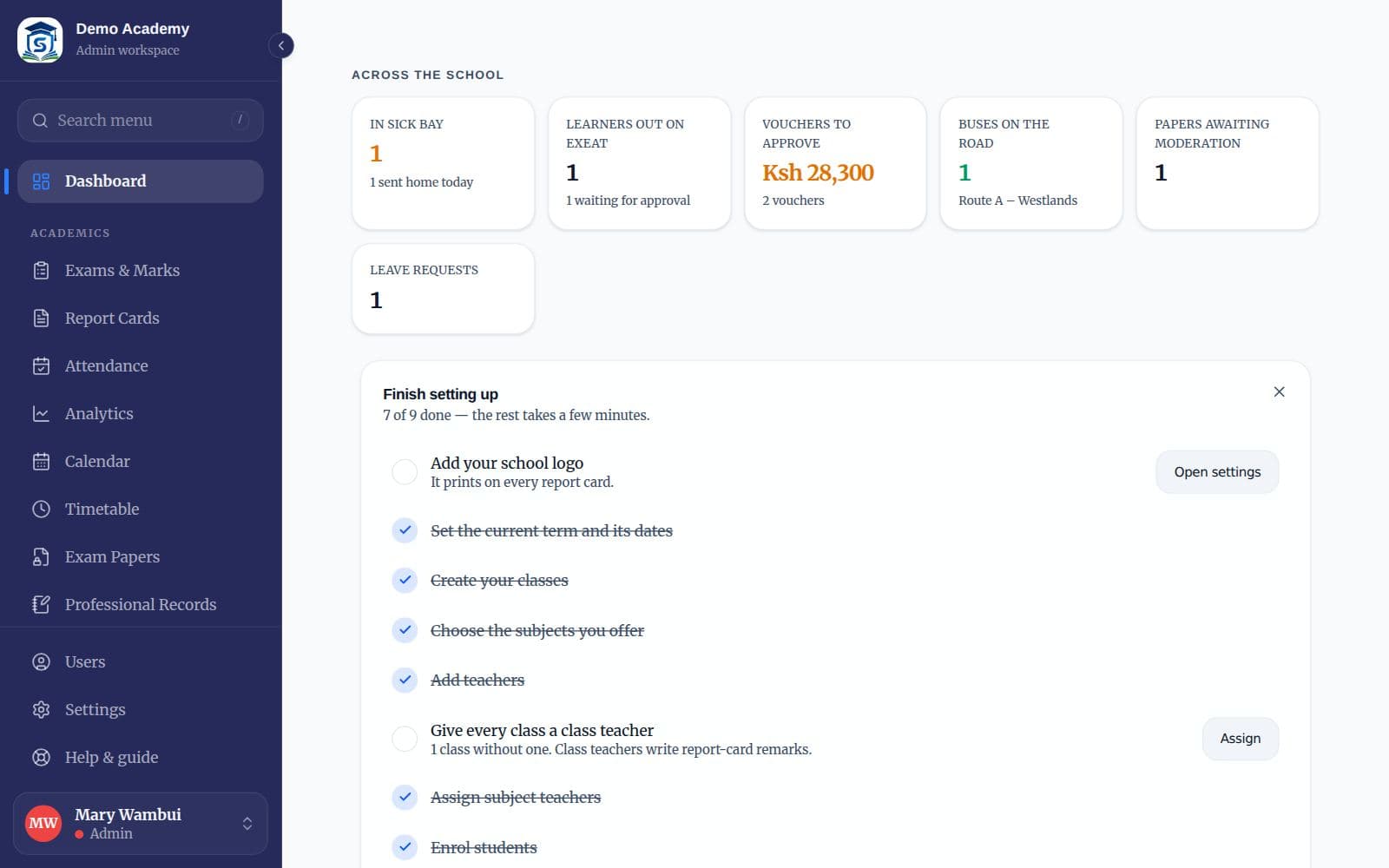Open the Timetable menu entry
Viewport: 1389px width, 868px height.
click(140, 510)
